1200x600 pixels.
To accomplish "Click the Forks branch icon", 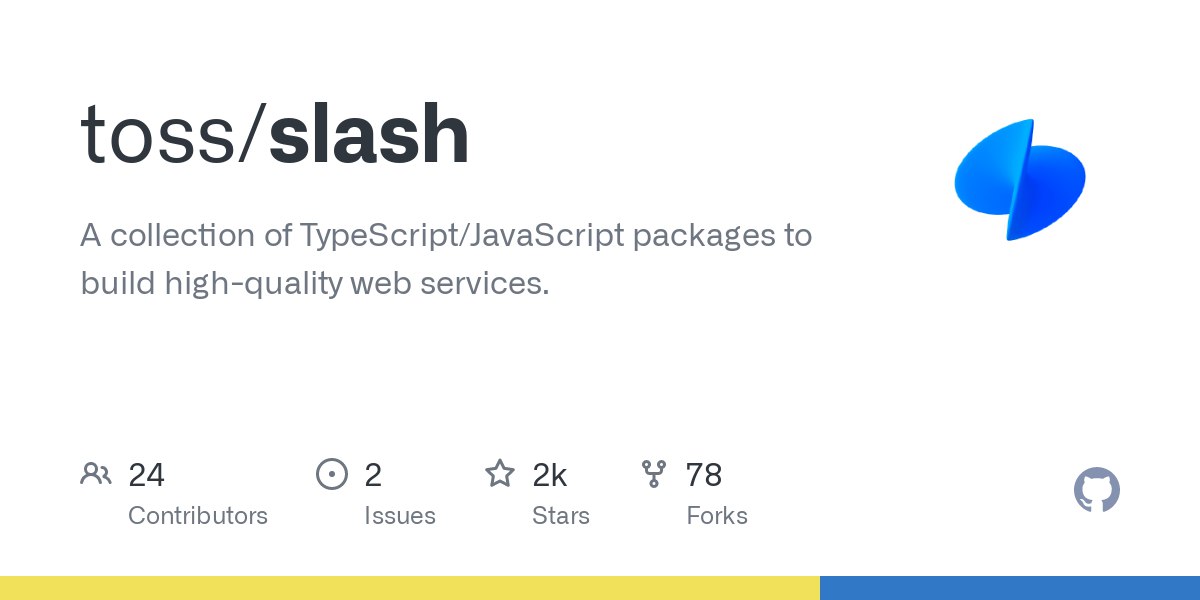I will 654,474.
